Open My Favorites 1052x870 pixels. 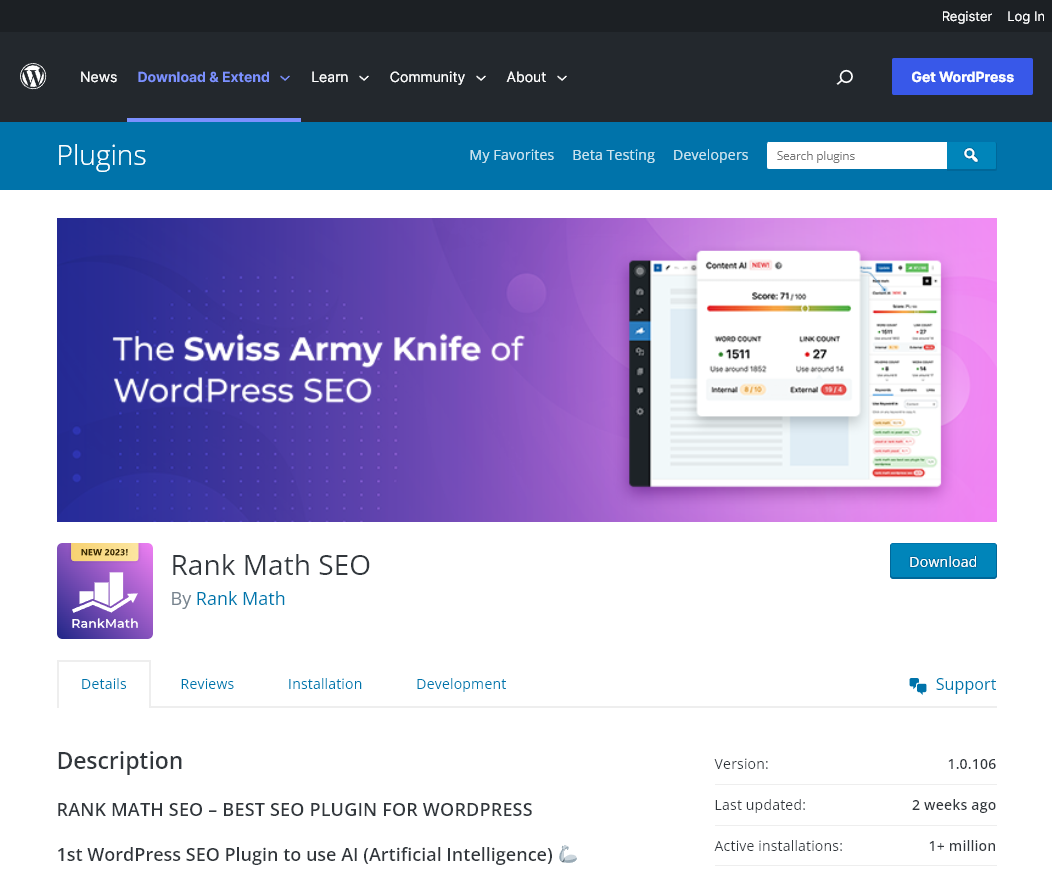tap(511, 155)
